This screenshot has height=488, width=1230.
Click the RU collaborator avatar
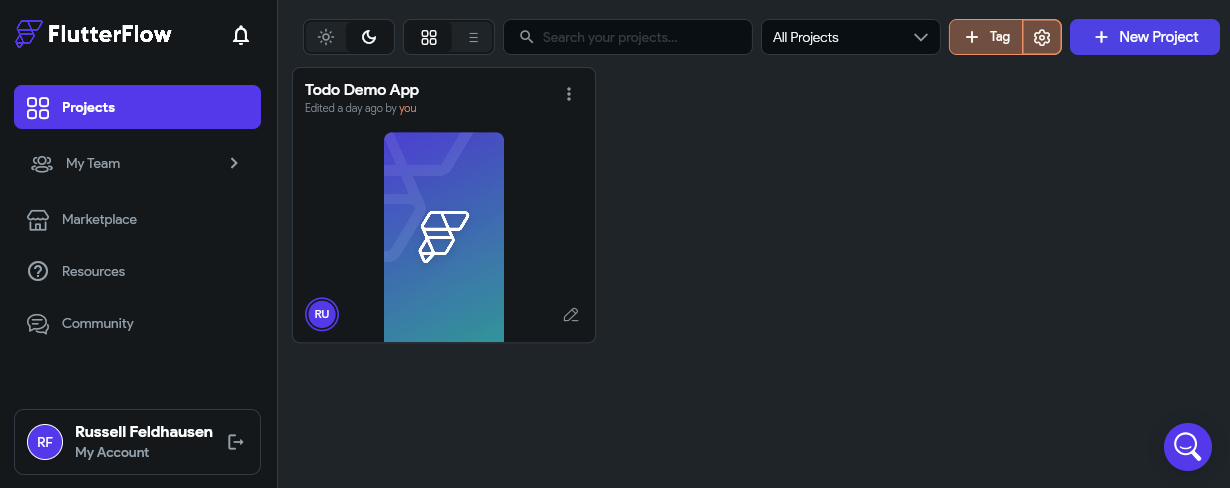tap(322, 314)
